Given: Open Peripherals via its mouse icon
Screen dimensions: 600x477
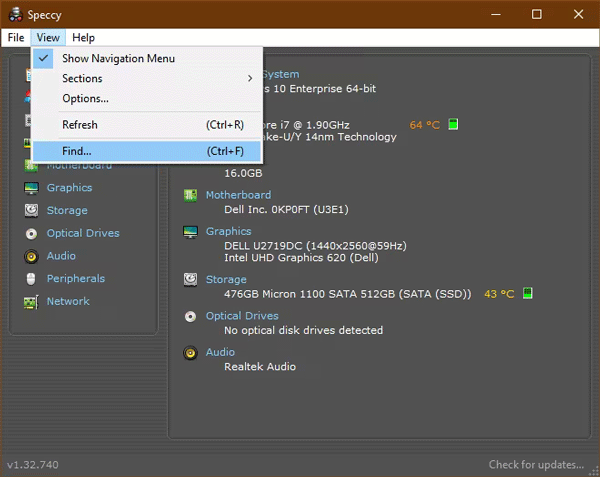Looking at the screenshot, I should (x=30, y=279).
